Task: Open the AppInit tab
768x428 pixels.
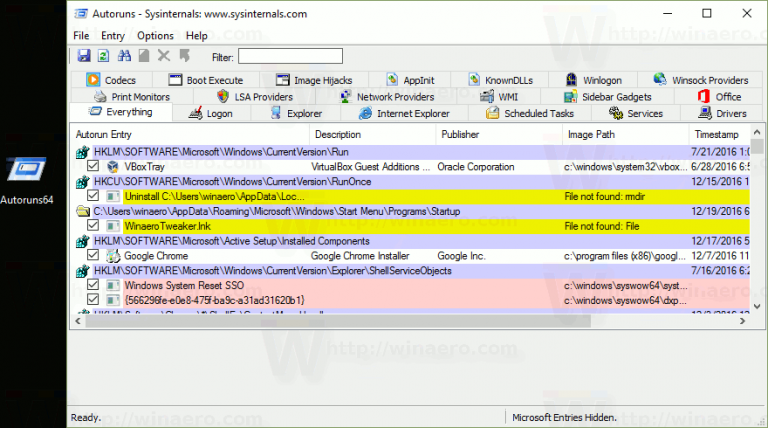Action: [410, 80]
